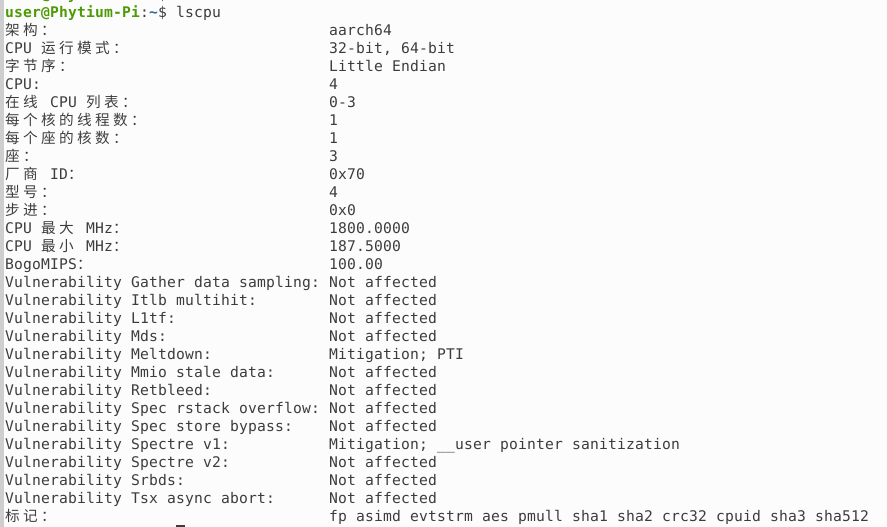Click the 32-bit, 64-bit value
The height and width of the screenshot is (527, 887).
coord(391,48)
